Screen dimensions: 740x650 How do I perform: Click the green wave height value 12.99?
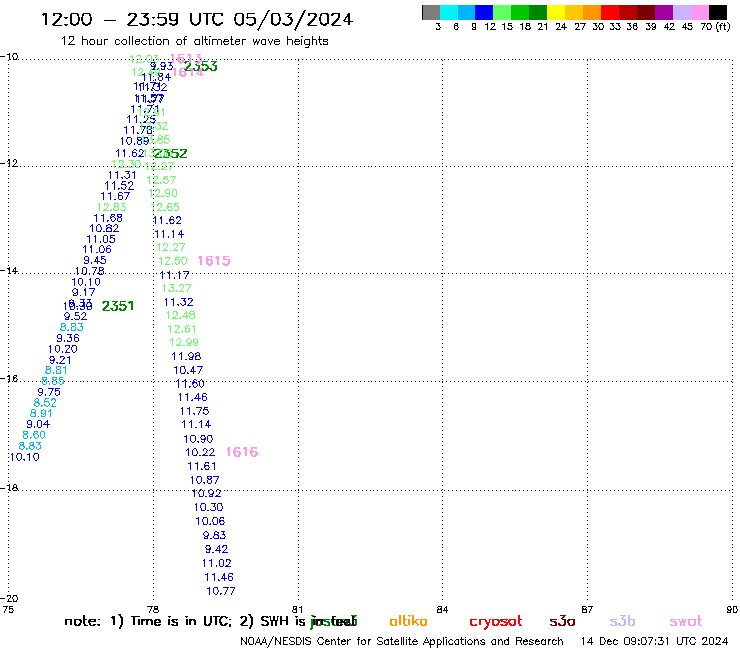click(184, 342)
